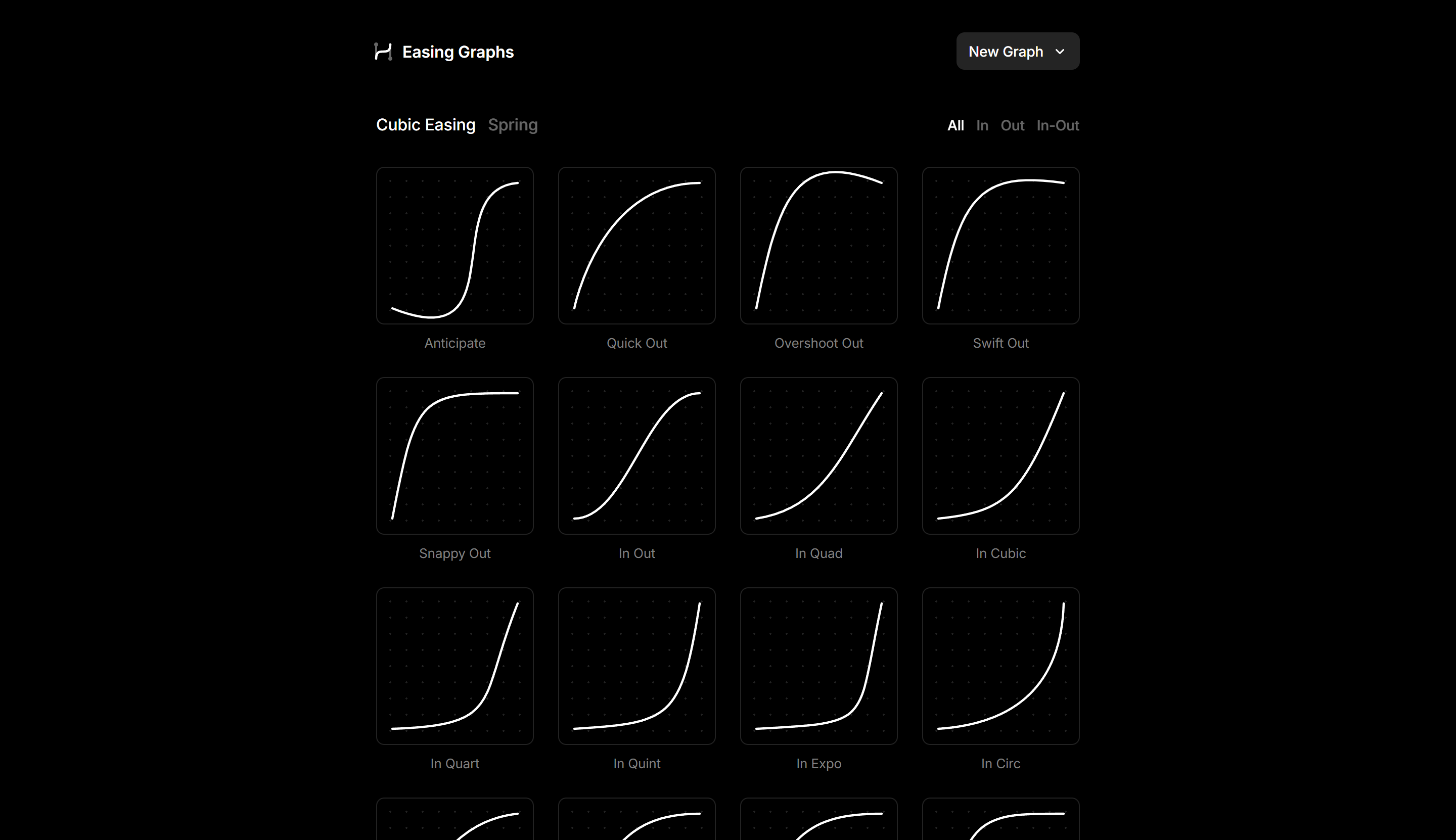Open the In Out easing graph
Screen dimensions: 1456x840
pyautogui.click(x=636, y=456)
